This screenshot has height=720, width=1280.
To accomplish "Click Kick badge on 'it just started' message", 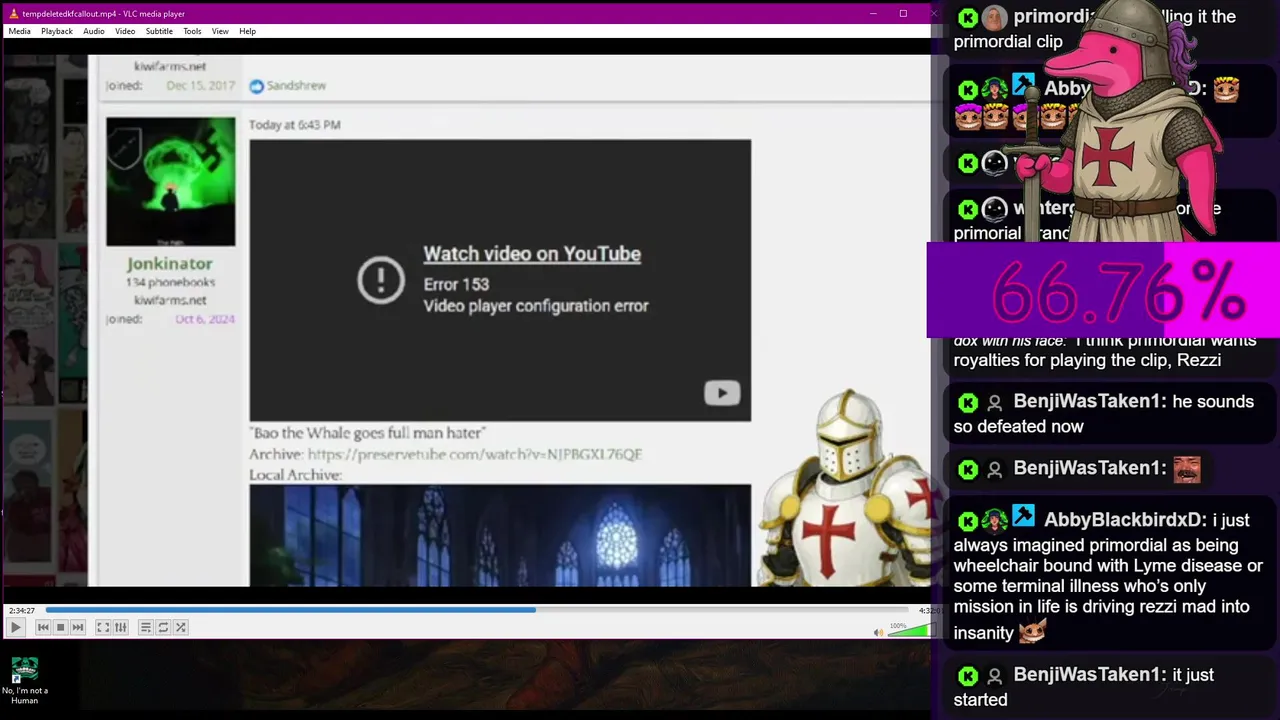I will pyautogui.click(x=967, y=676).
